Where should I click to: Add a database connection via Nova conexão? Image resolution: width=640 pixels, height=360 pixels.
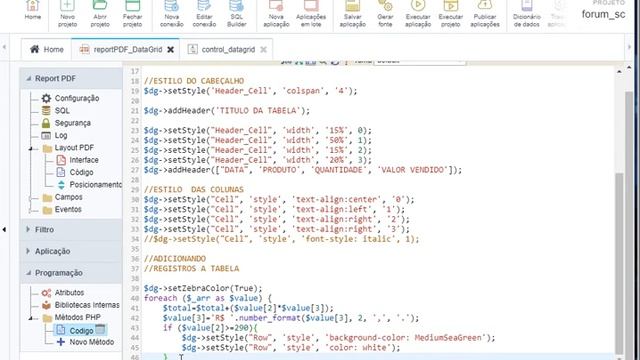click(x=171, y=14)
